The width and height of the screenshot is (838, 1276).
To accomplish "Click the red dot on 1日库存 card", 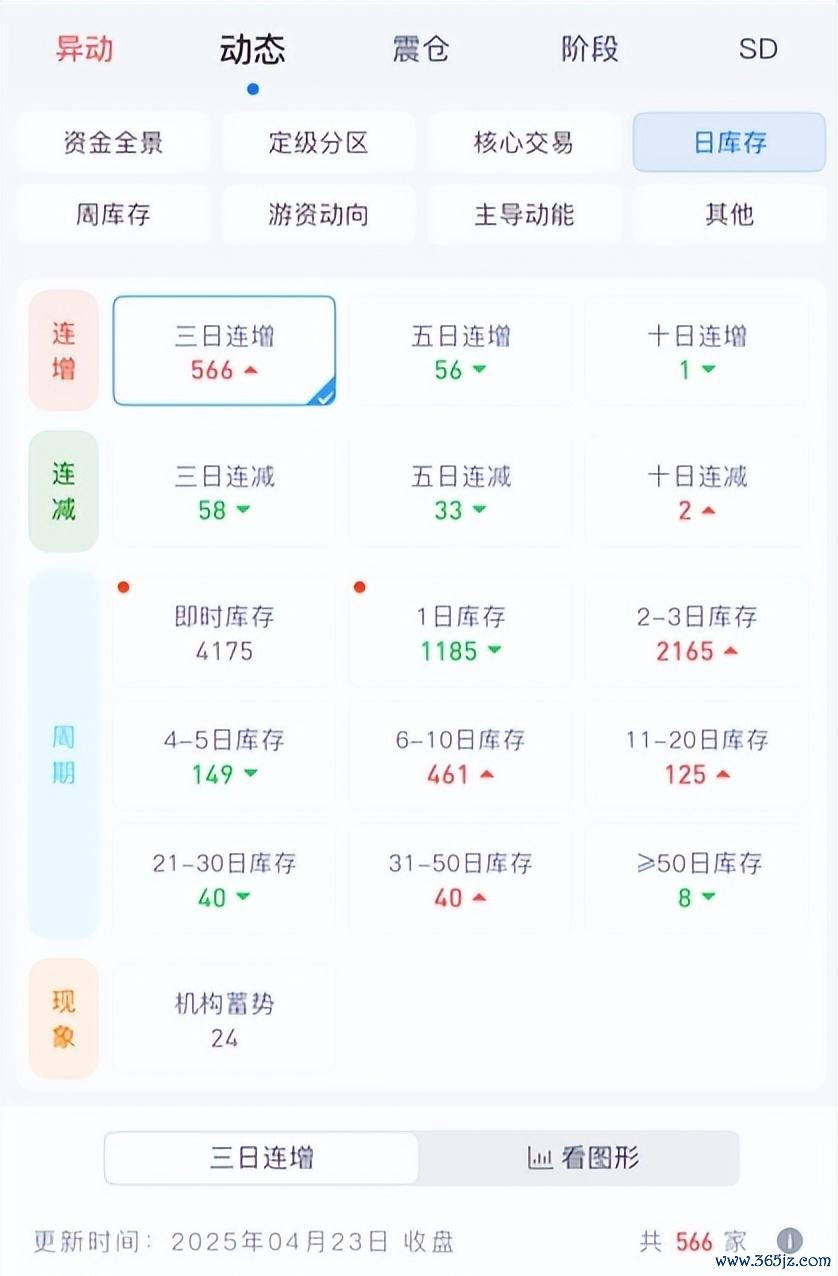I will (x=359, y=587).
